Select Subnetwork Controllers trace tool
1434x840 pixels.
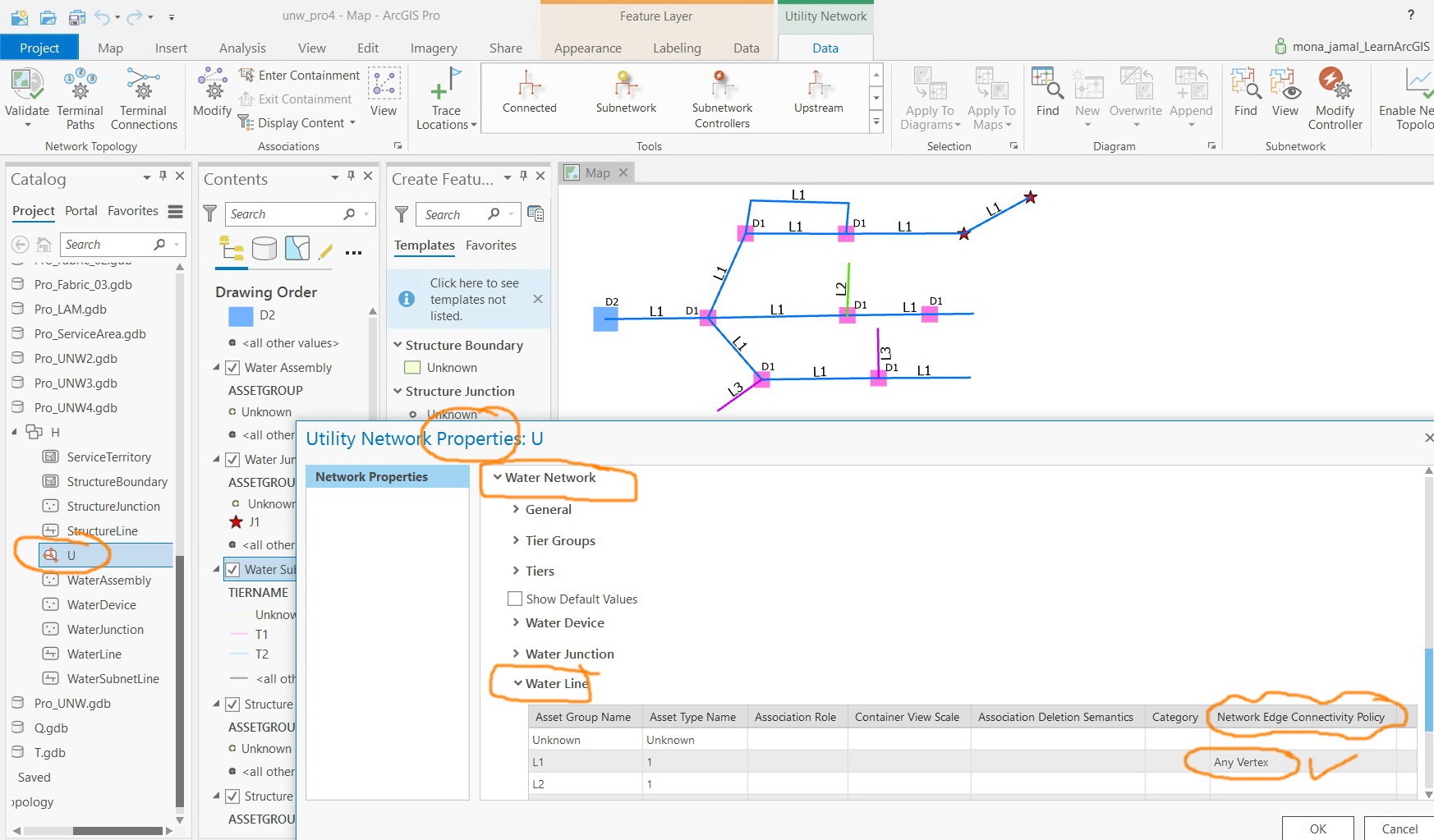[722, 99]
